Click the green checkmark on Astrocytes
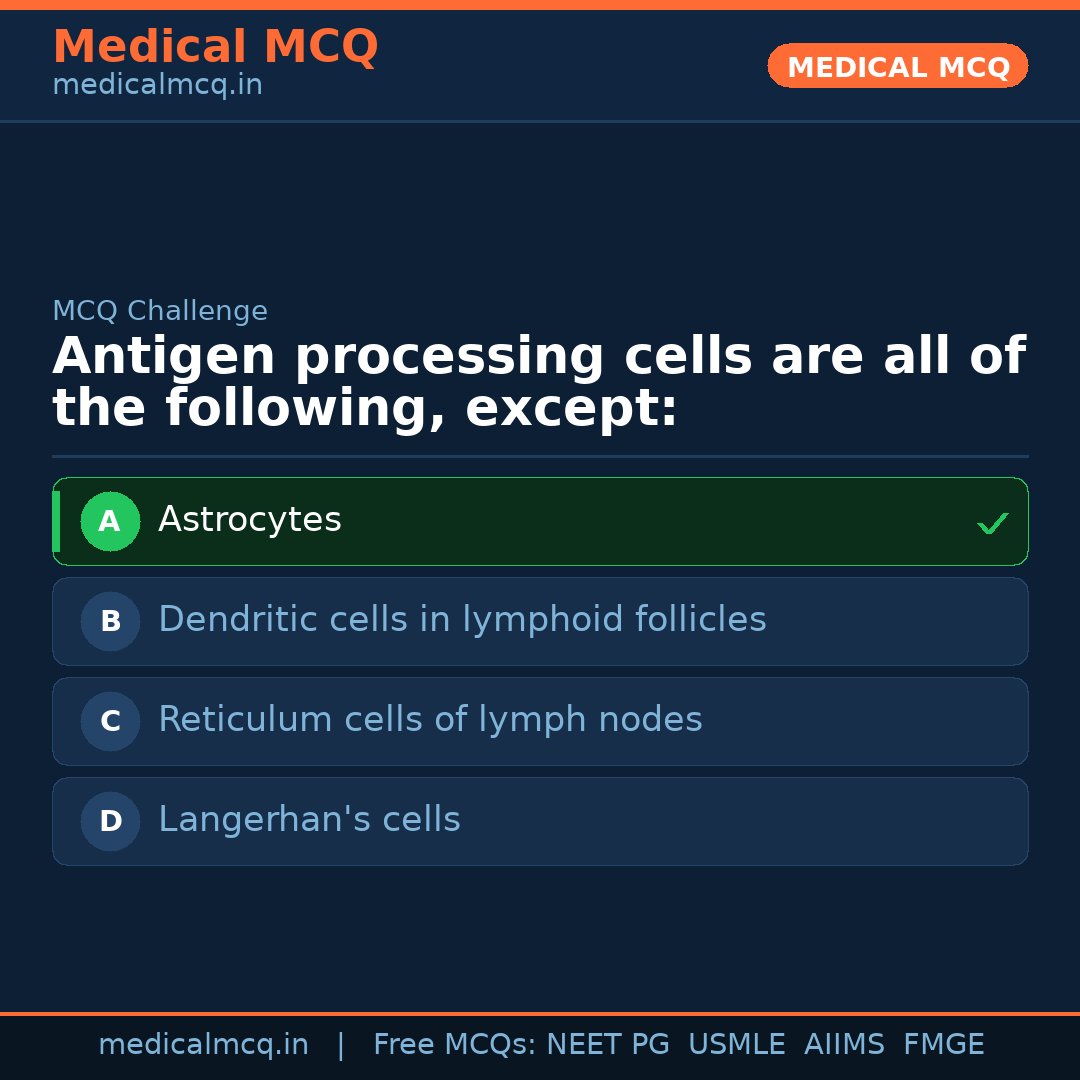1080x1080 pixels. (x=992, y=523)
